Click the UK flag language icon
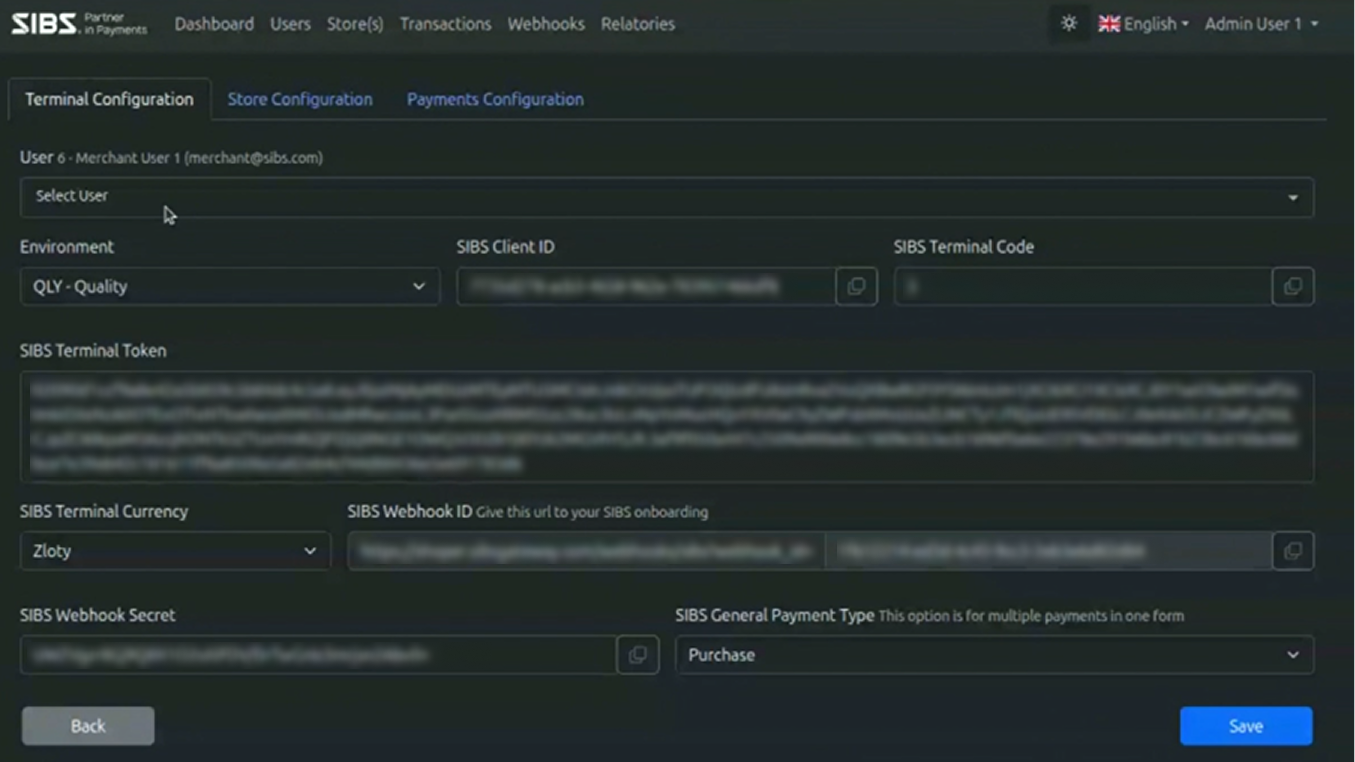The width and height of the screenshot is (1355, 762). pos(1109,24)
